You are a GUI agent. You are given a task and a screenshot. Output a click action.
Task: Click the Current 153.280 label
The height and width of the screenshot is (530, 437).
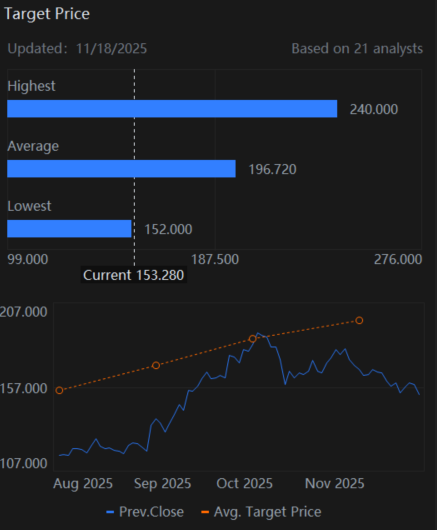coord(133,275)
